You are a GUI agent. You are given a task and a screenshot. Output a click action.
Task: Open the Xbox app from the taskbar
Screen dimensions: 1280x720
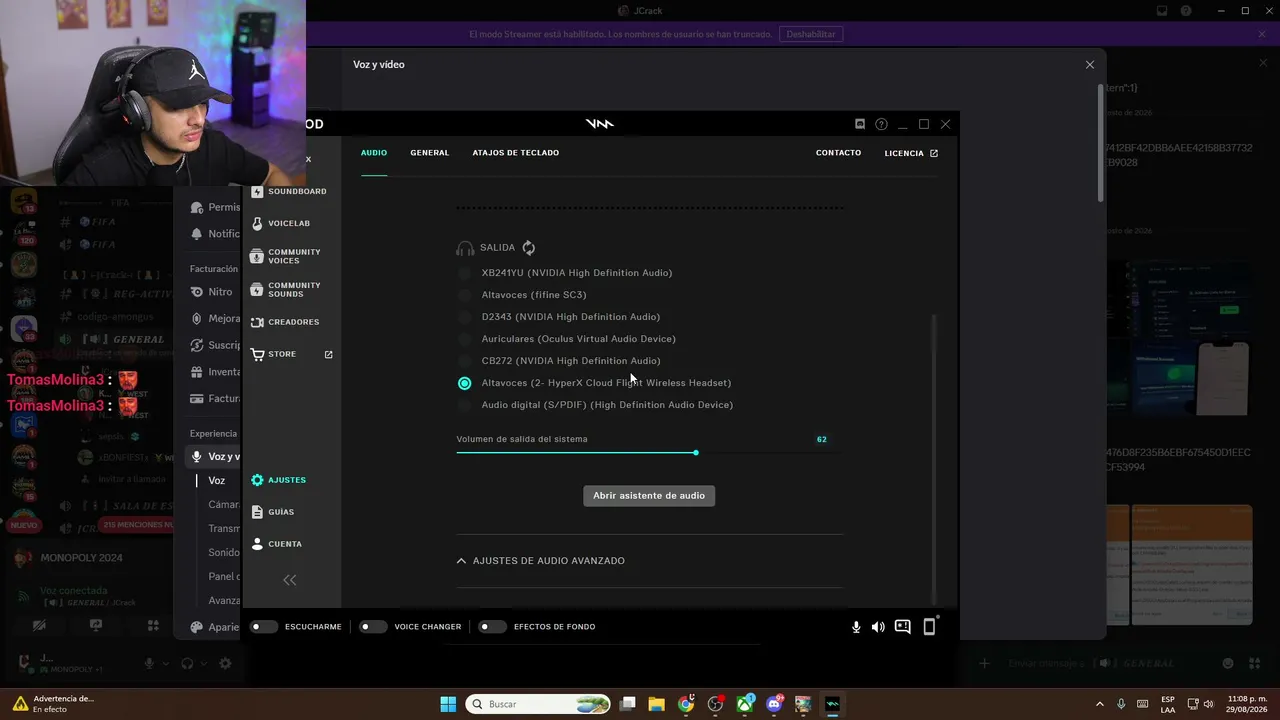pos(745,704)
